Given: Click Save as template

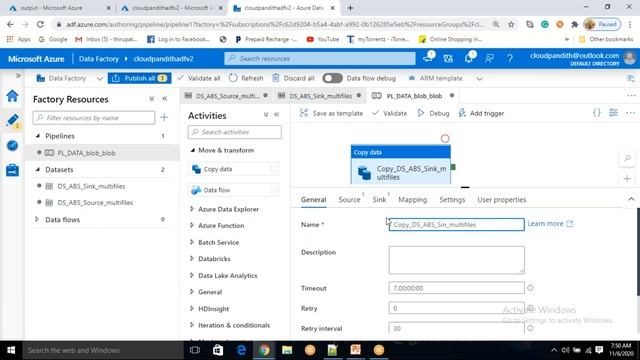Looking at the screenshot, I should [x=331, y=113].
